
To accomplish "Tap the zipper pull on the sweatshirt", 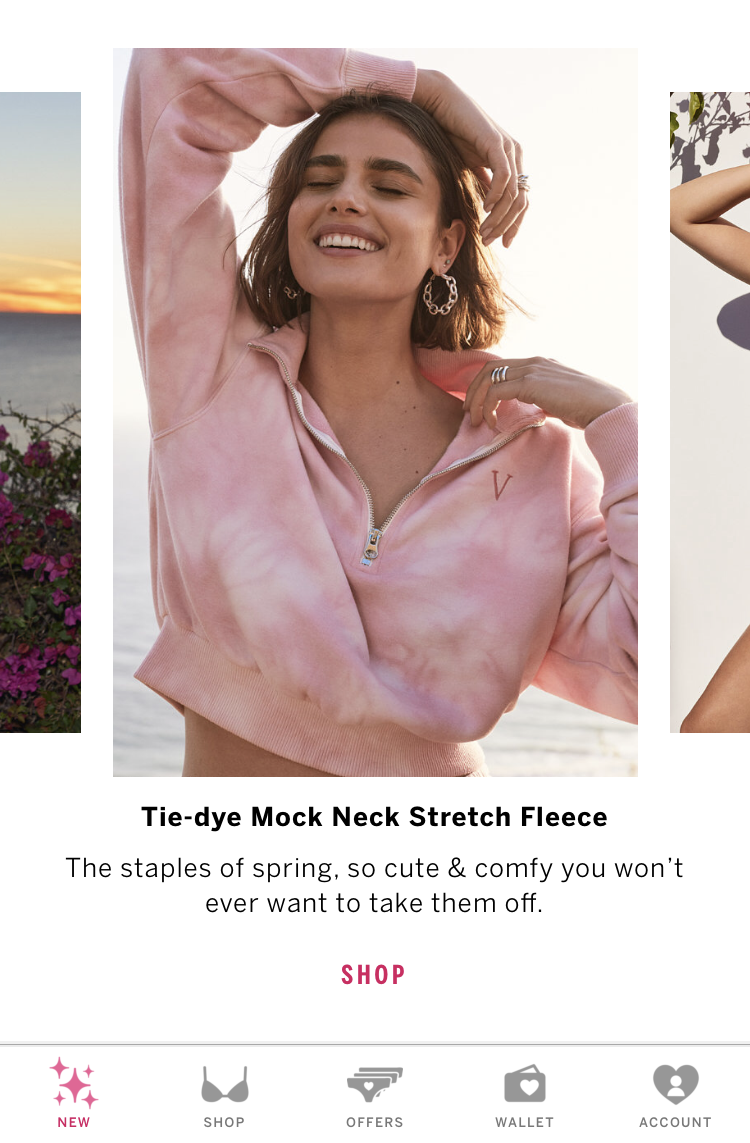I will click(x=372, y=547).
